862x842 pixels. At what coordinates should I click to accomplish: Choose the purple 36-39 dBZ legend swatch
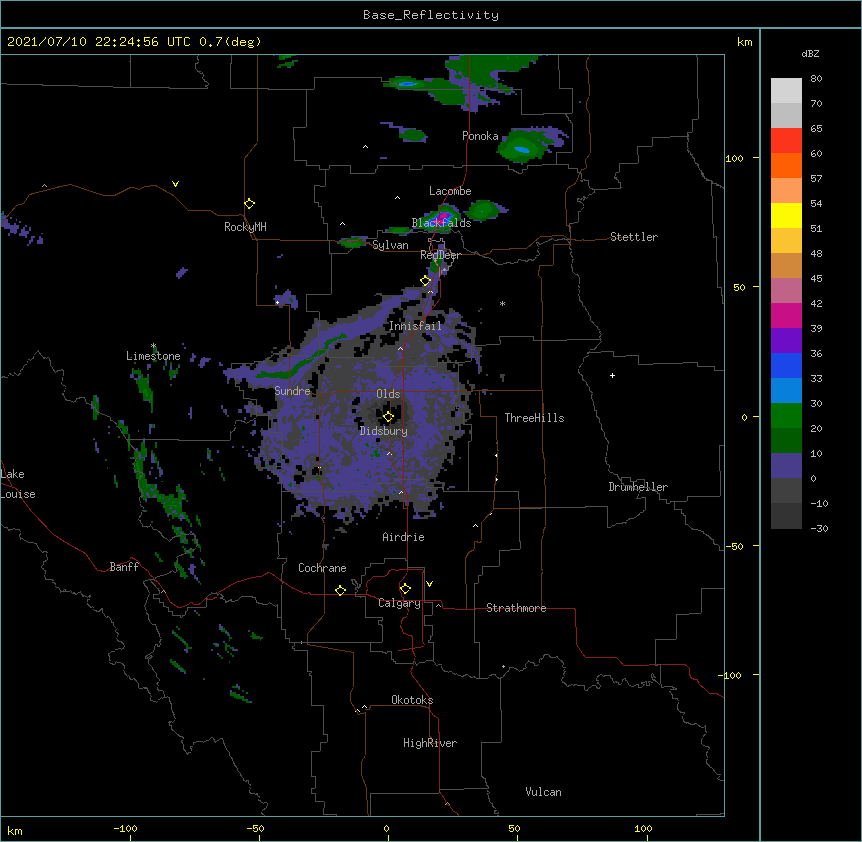[x=786, y=341]
